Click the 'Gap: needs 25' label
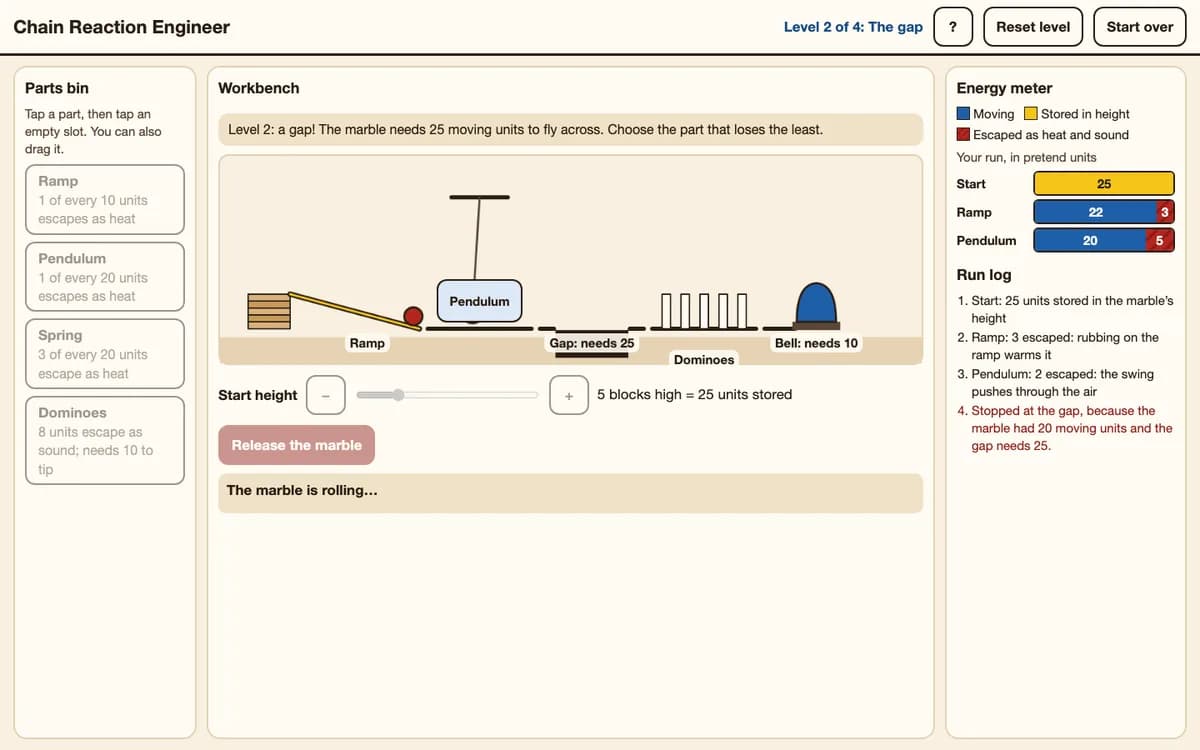Viewport: 1200px width, 750px height. [592, 343]
